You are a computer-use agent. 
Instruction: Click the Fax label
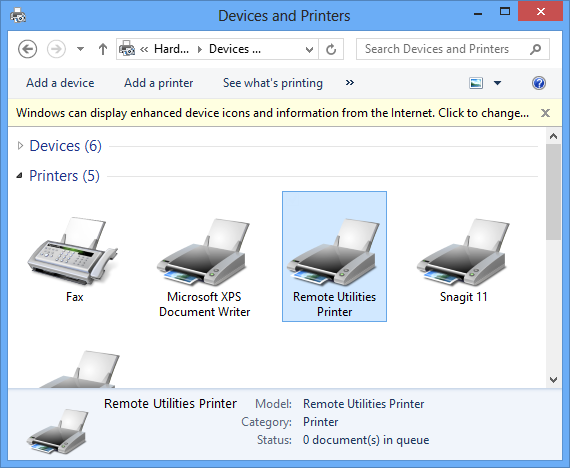(75, 297)
